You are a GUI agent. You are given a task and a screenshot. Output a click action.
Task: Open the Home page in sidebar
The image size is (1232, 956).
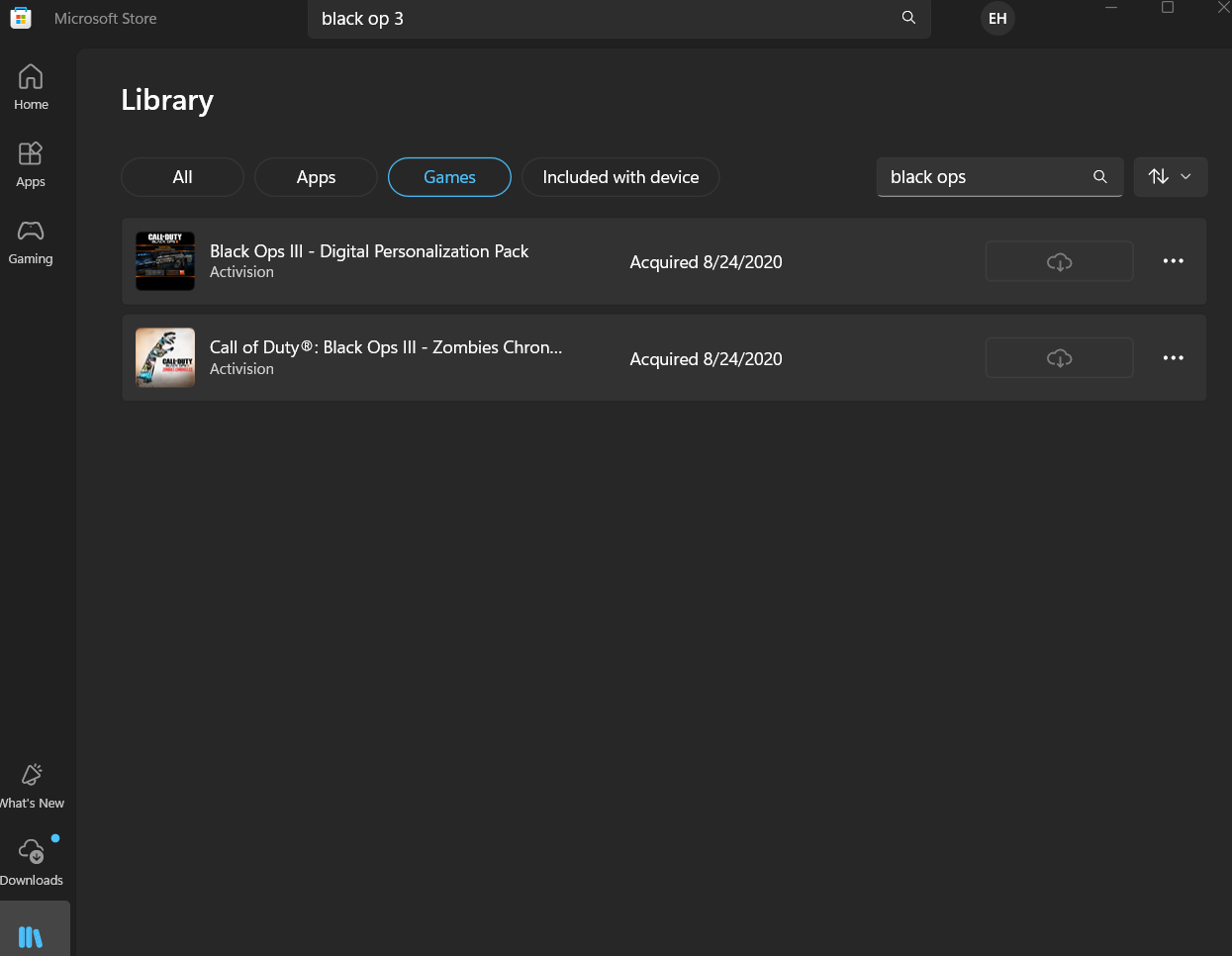pyautogui.click(x=31, y=87)
